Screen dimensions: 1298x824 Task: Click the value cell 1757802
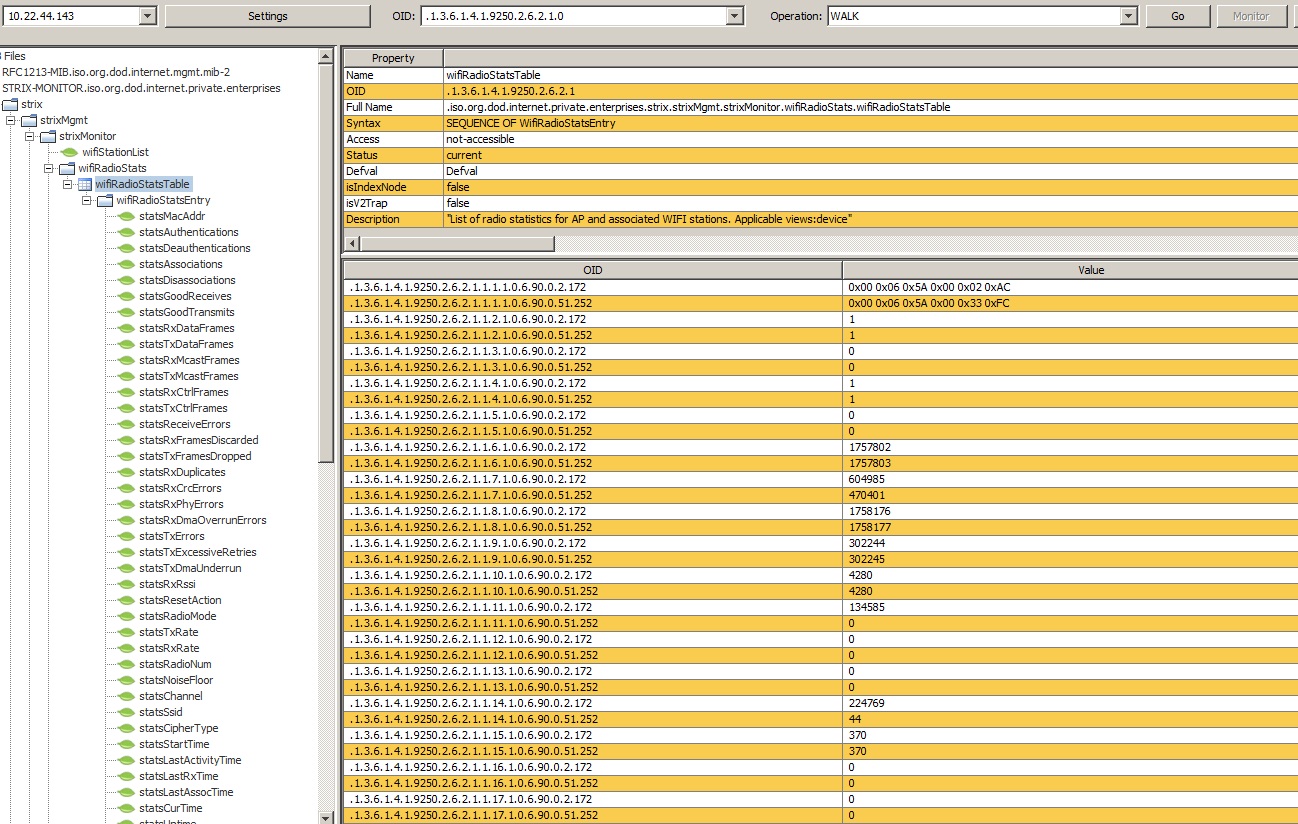pyautogui.click(x=1070, y=447)
